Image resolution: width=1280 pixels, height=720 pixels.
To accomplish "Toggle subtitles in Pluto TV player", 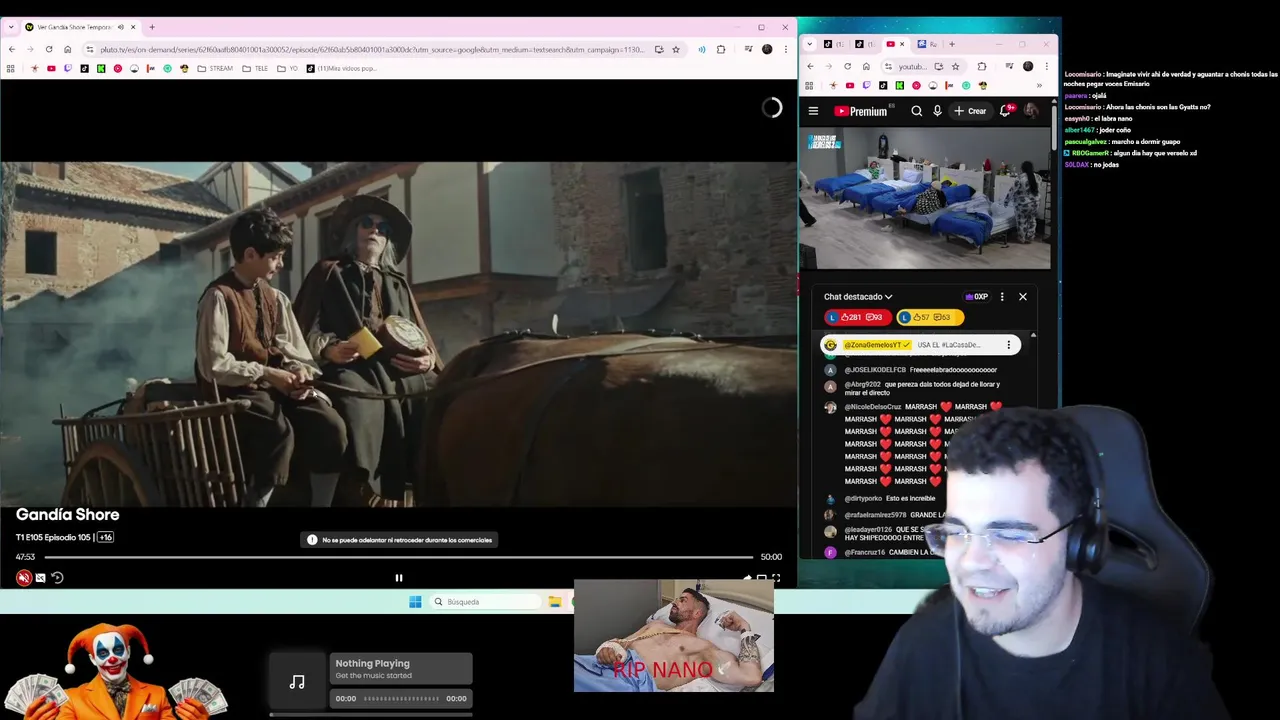I will coord(40,577).
